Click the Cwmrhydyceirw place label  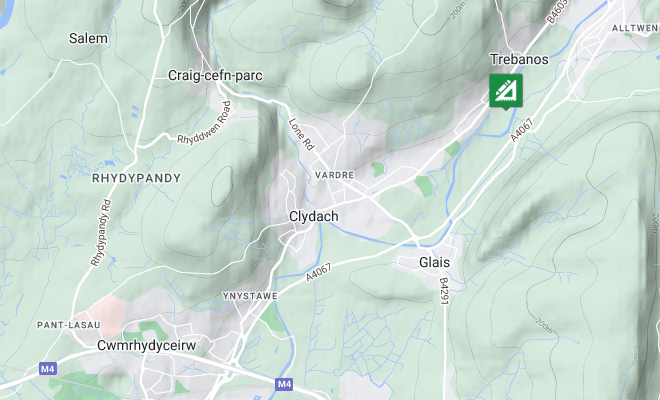(x=146, y=346)
